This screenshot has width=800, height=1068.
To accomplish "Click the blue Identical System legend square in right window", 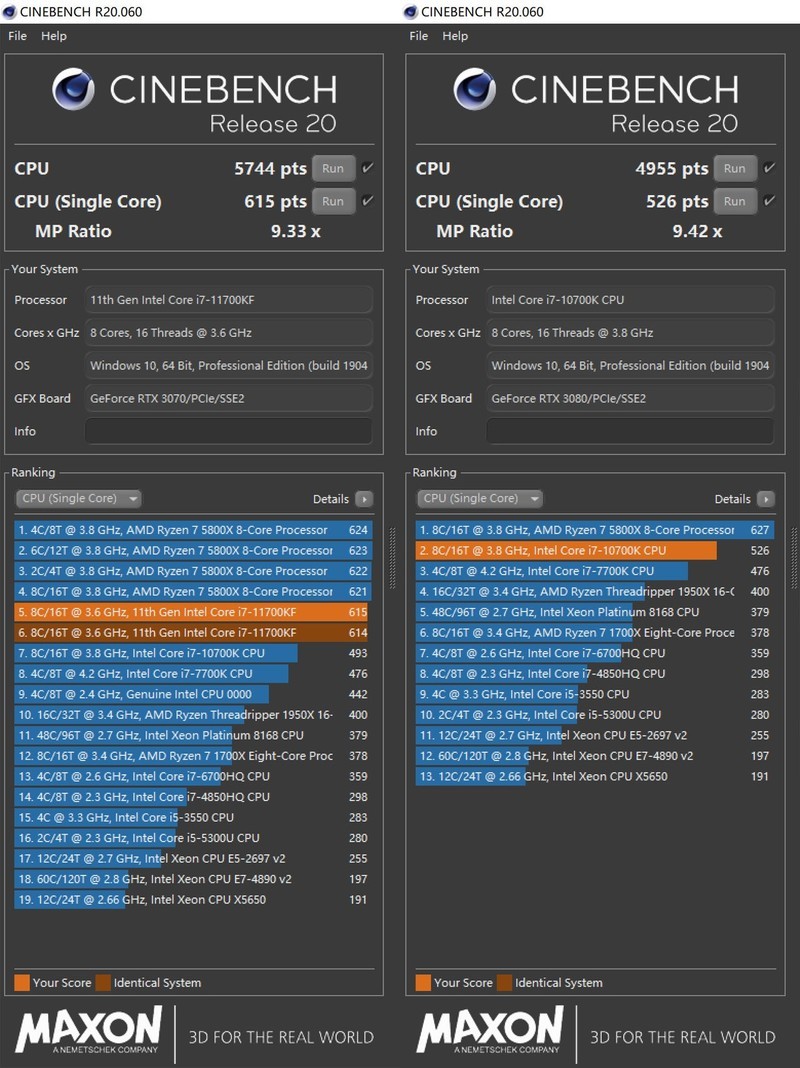I will [x=503, y=983].
